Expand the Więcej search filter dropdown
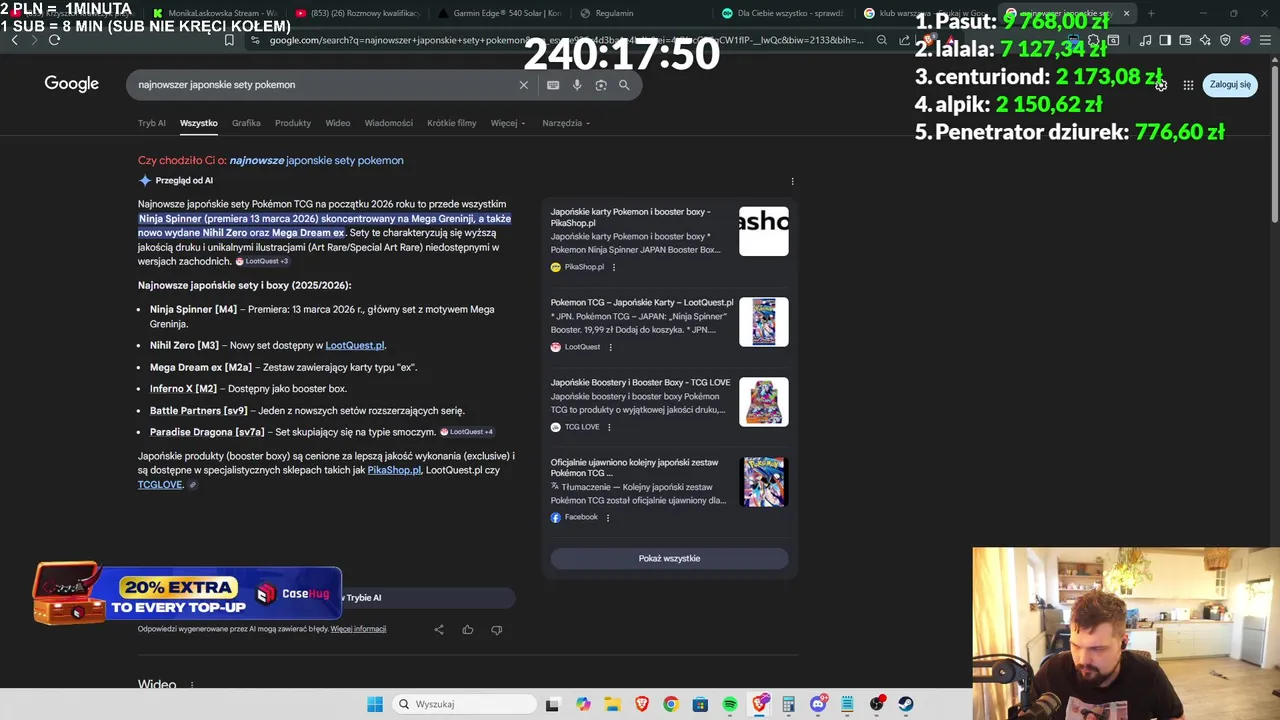 507,123
